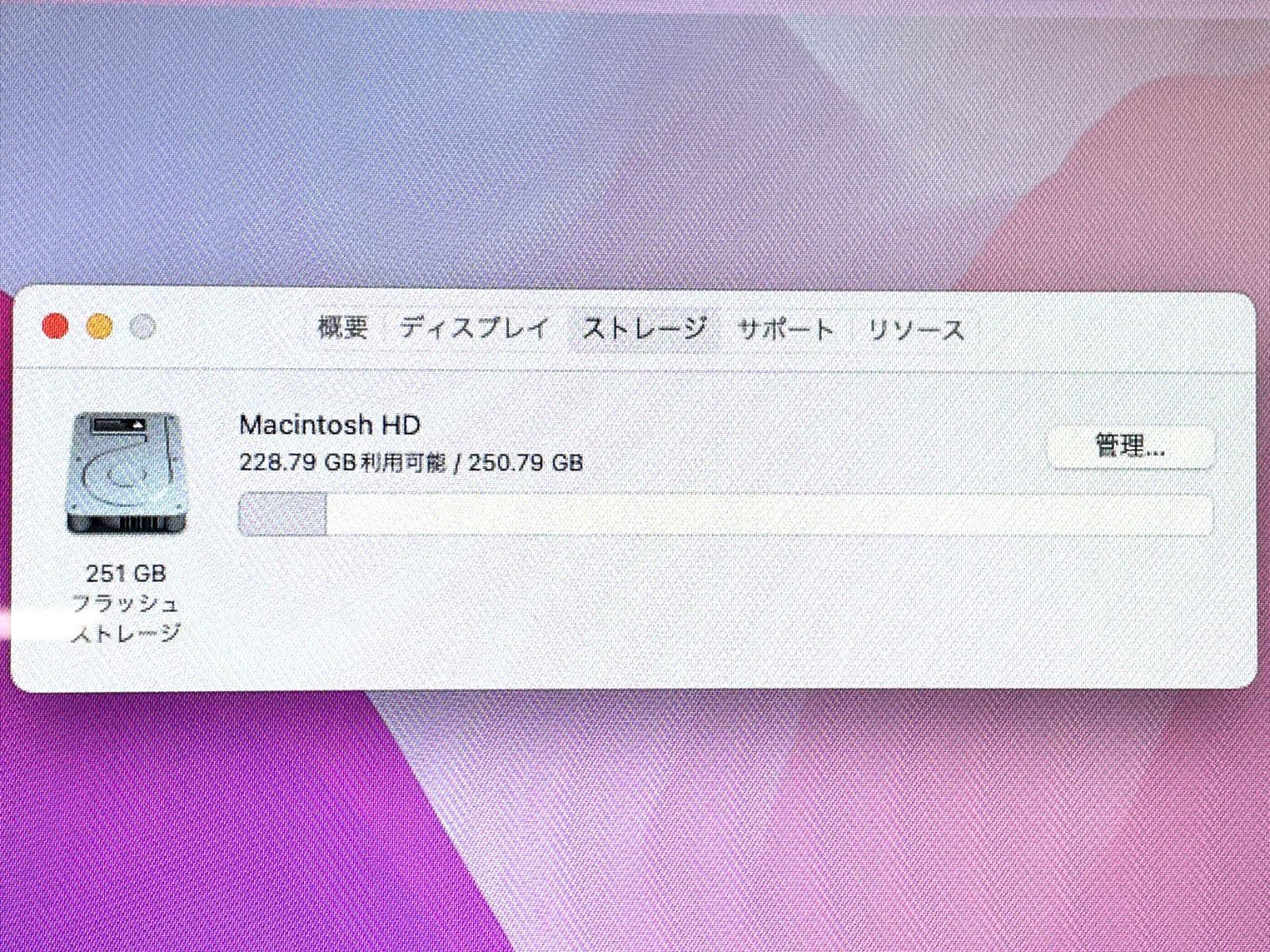The width and height of the screenshot is (1270, 952).
Task: Click the greyed-out zoom button
Action: [x=143, y=327]
